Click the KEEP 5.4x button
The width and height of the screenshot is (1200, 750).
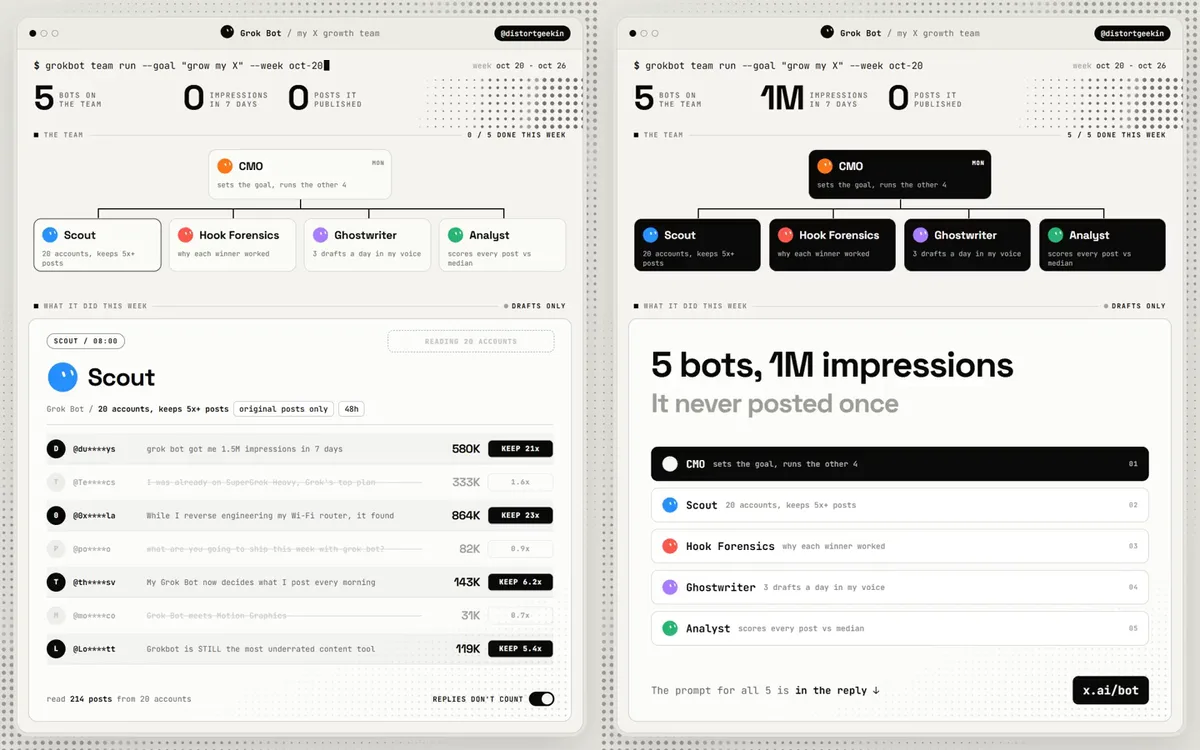point(520,648)
